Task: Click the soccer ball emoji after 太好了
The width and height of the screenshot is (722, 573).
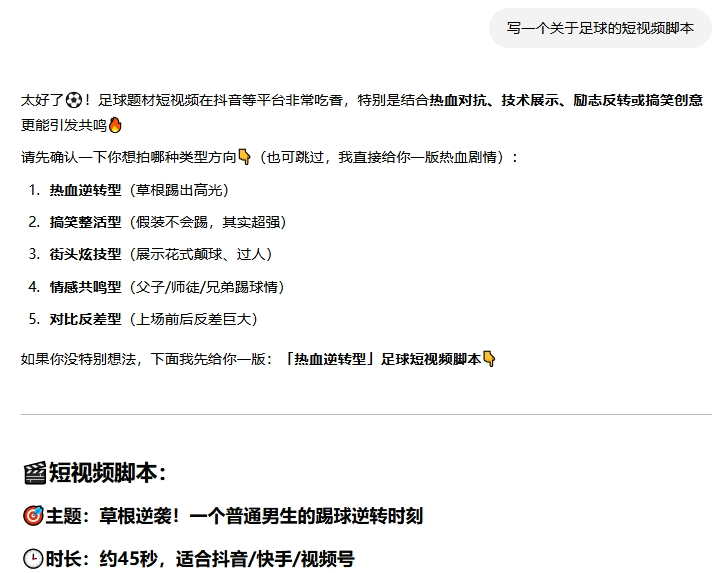Action: (x=74, y=100)
